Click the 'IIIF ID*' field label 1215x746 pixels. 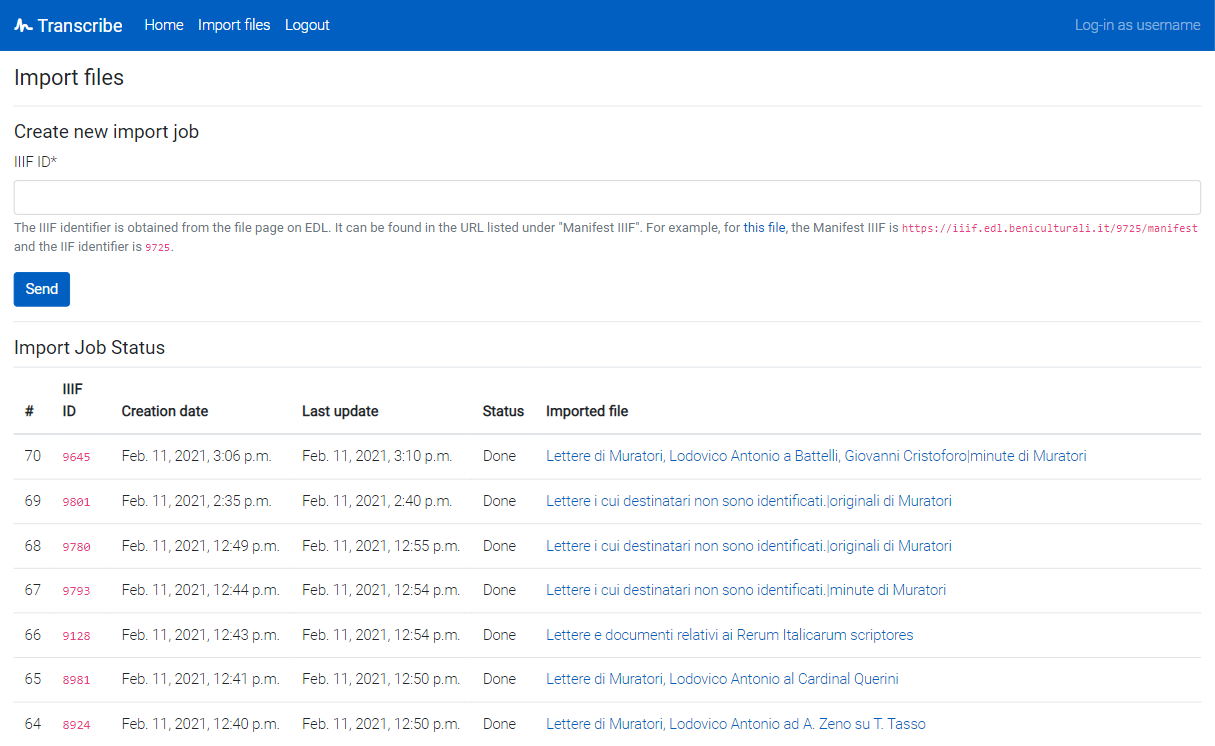(35, 161)
